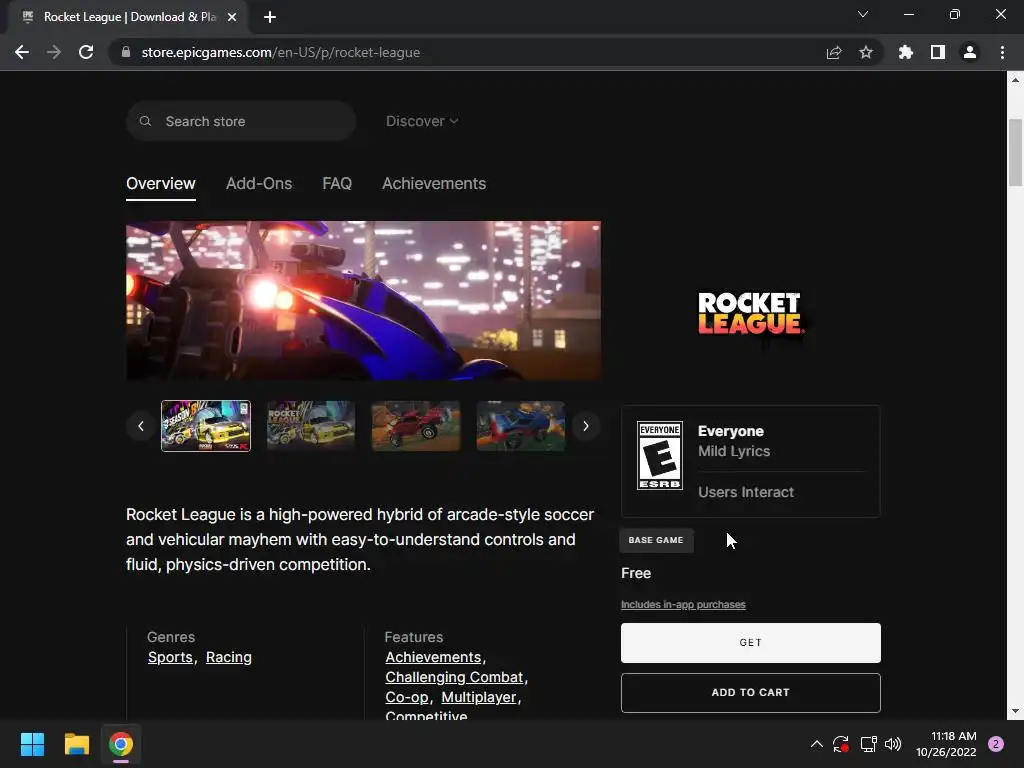
Task: Click the Chrome taskbar icon
Action: 121,744
